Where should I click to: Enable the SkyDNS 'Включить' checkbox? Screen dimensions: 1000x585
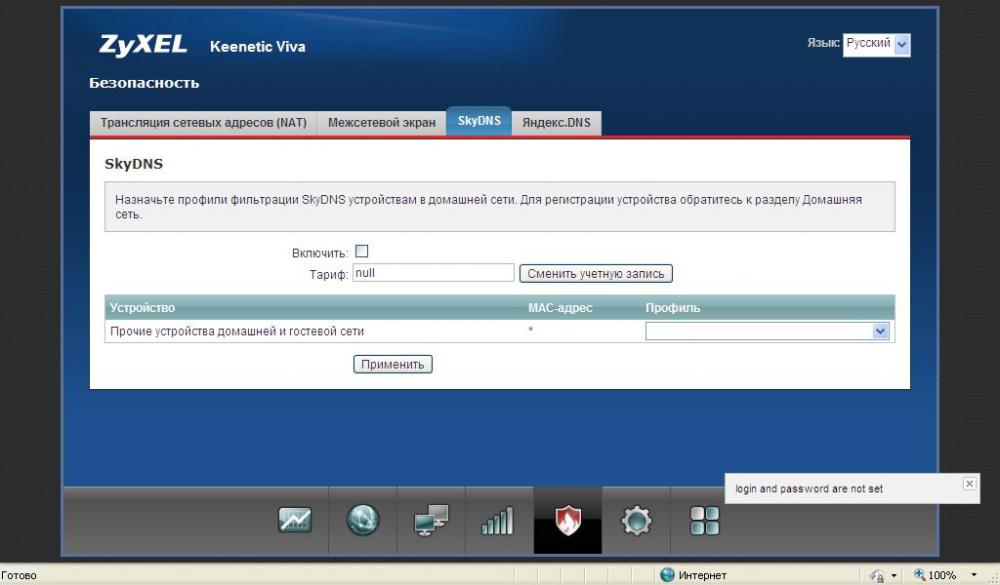point(362,251)
